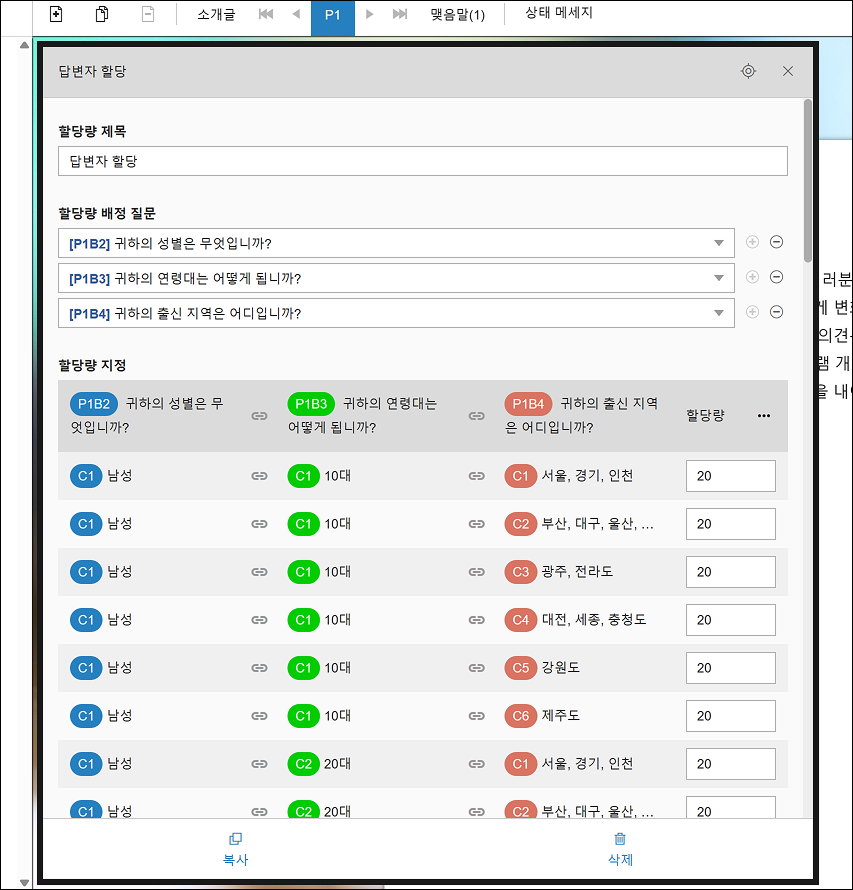Edit quota for 강원도 row
Viewport: 853px width, 890px height.
(730, 668)
